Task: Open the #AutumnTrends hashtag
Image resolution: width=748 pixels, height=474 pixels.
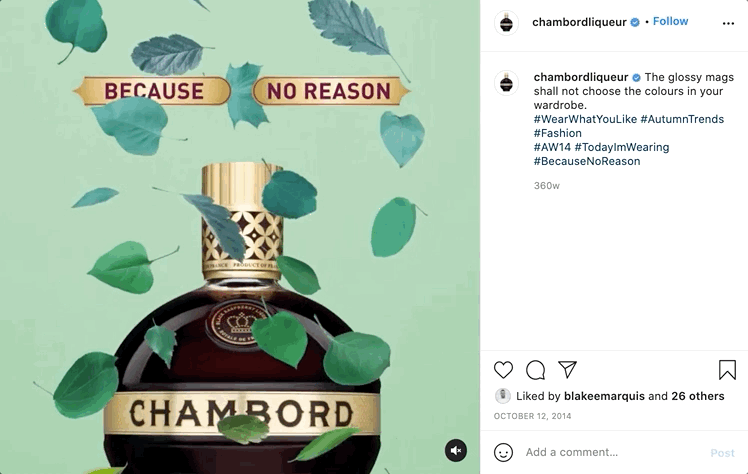Action: pyautogui.click(x=682, y=119)
